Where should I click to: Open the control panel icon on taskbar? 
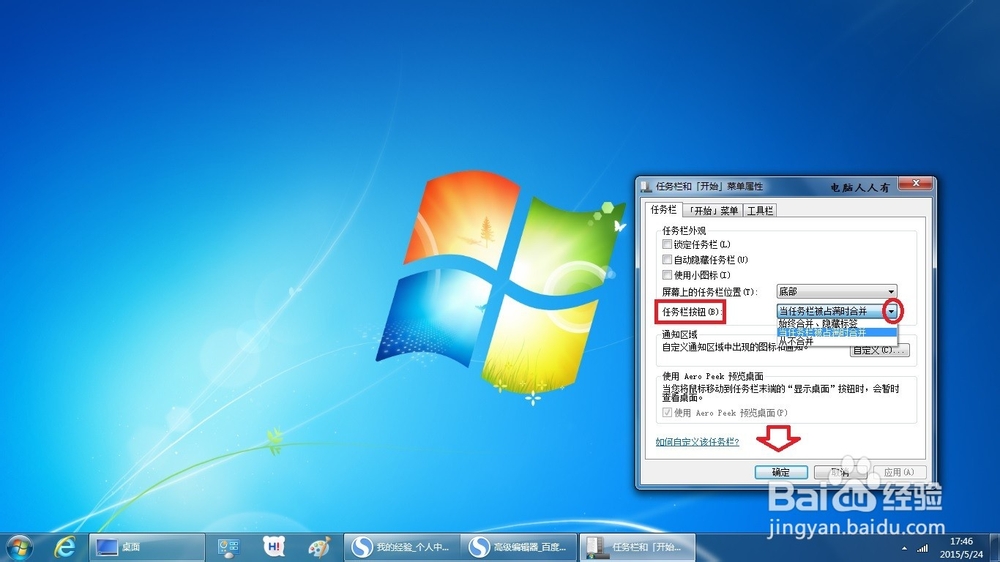coord(228,547)
